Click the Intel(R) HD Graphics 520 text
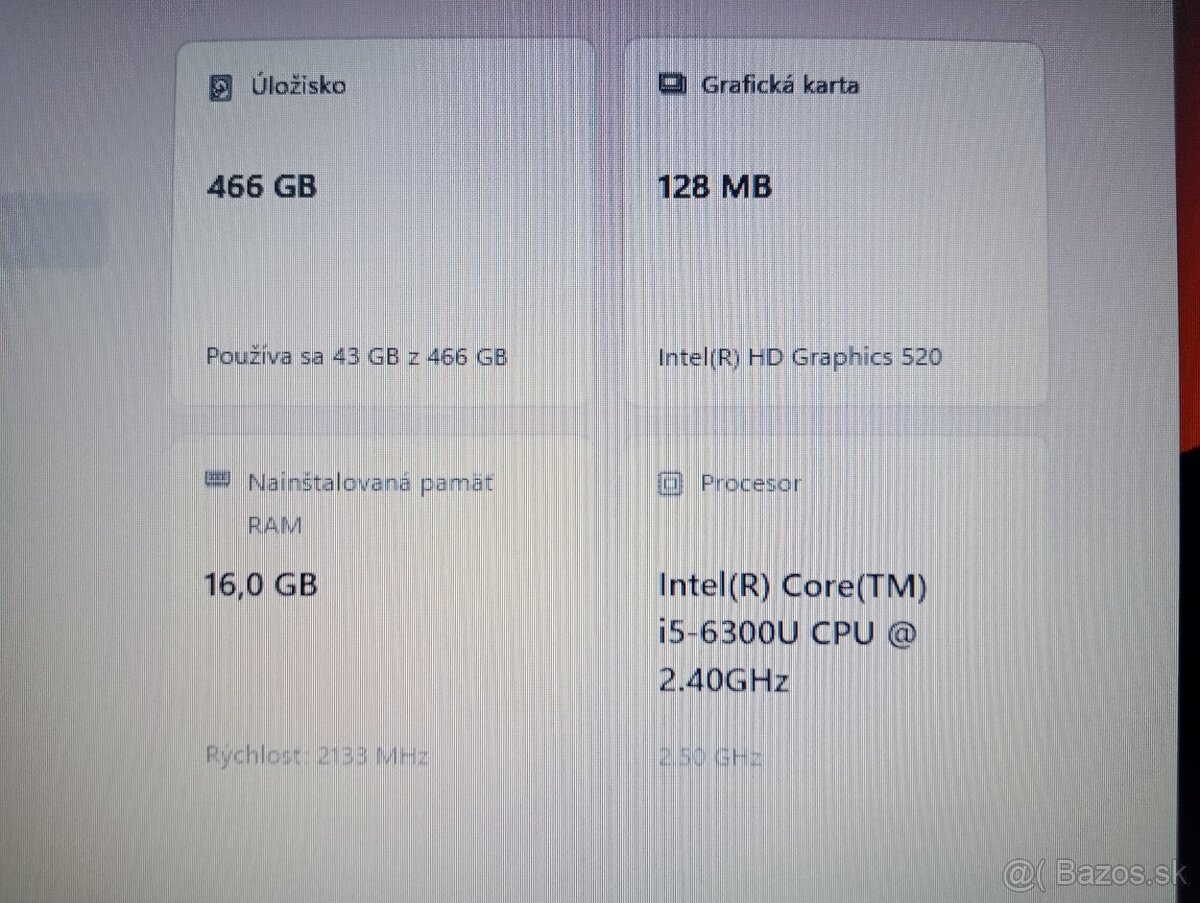1200x903 pixels. 800,357
